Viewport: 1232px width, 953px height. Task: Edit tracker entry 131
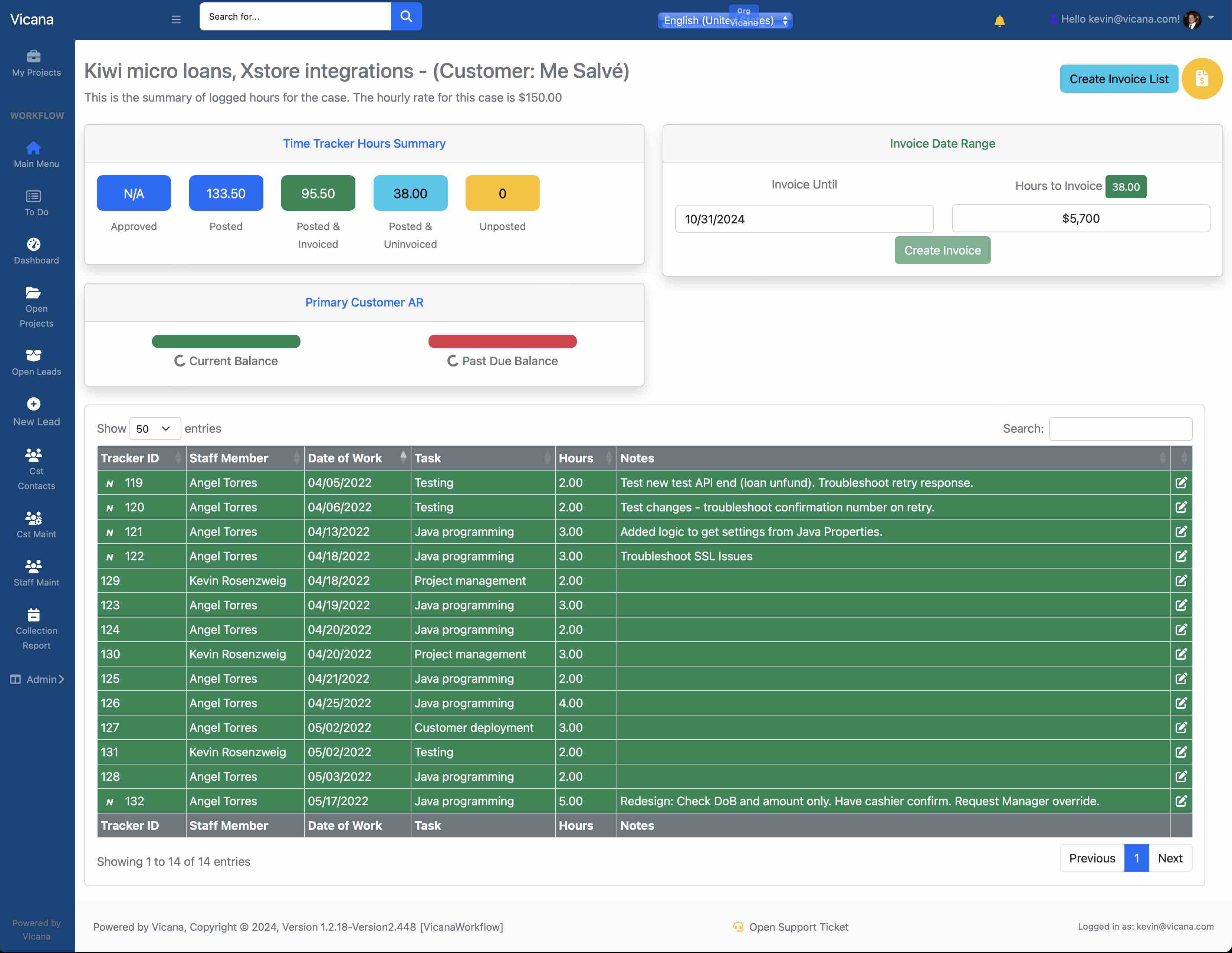1181,752
